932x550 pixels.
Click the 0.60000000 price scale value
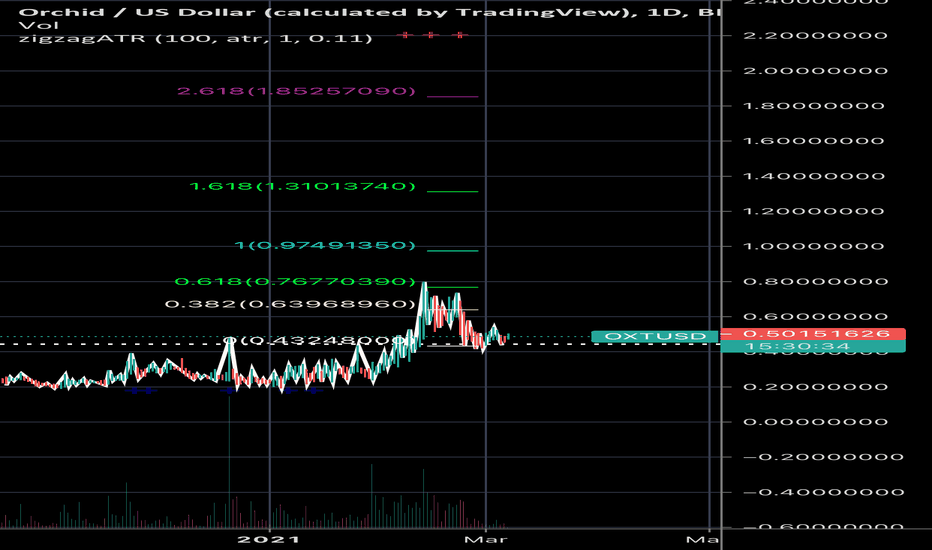816,316
